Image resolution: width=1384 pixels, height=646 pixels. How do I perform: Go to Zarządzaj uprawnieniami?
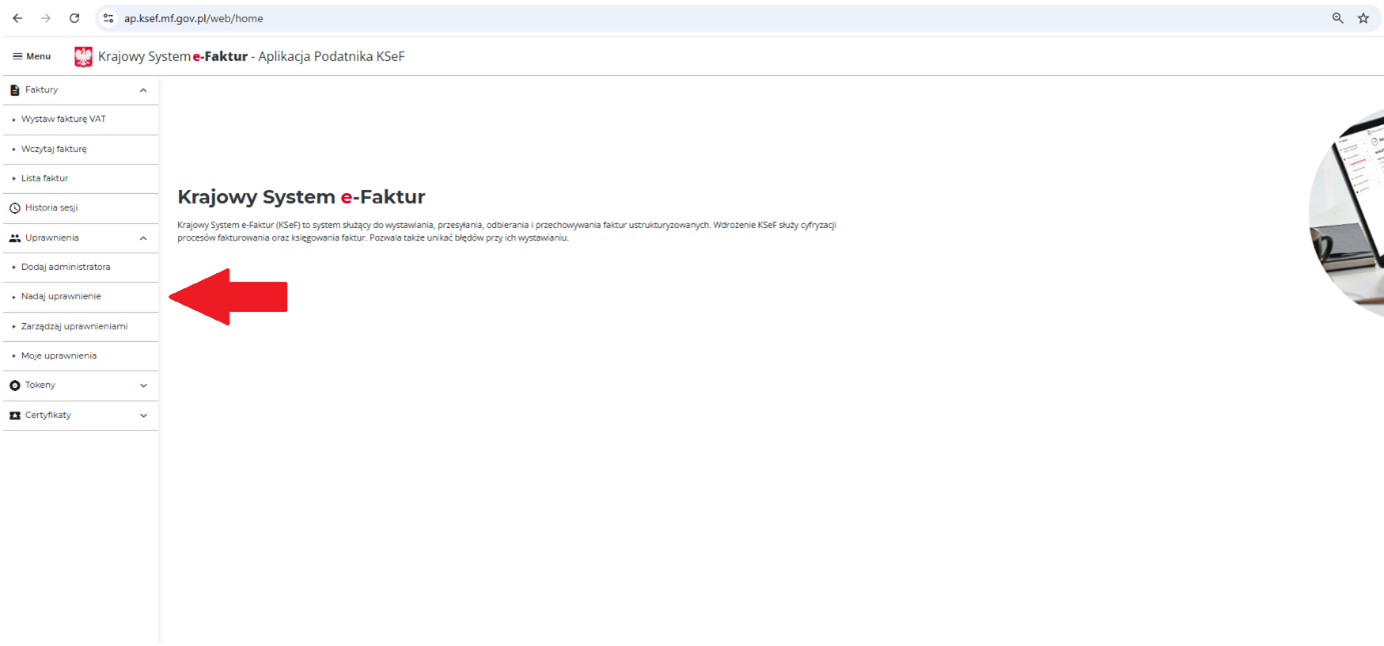click(x=74, y=326)
